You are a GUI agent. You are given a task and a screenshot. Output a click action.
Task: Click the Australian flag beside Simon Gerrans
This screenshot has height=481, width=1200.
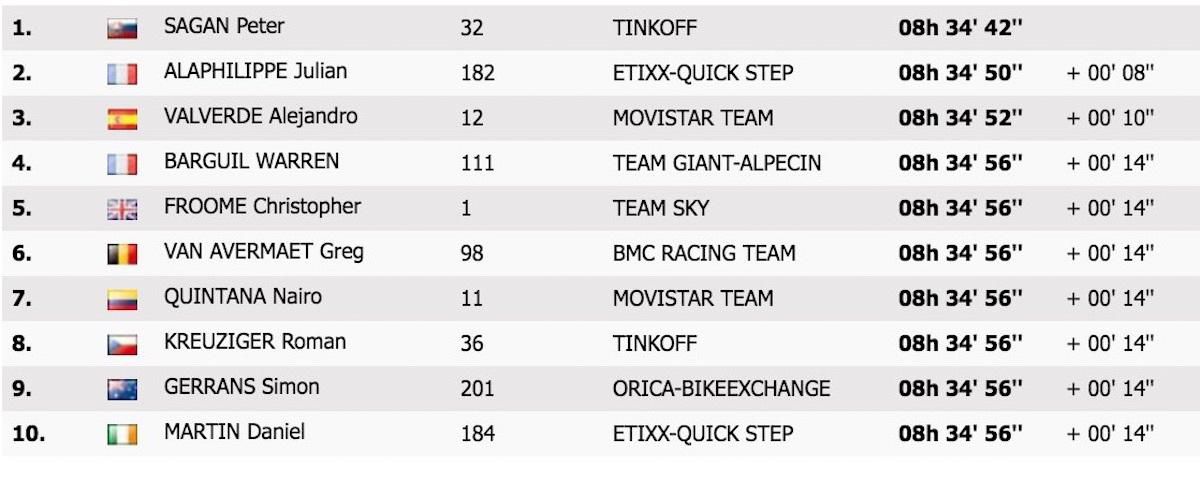[x=122, y=390]
